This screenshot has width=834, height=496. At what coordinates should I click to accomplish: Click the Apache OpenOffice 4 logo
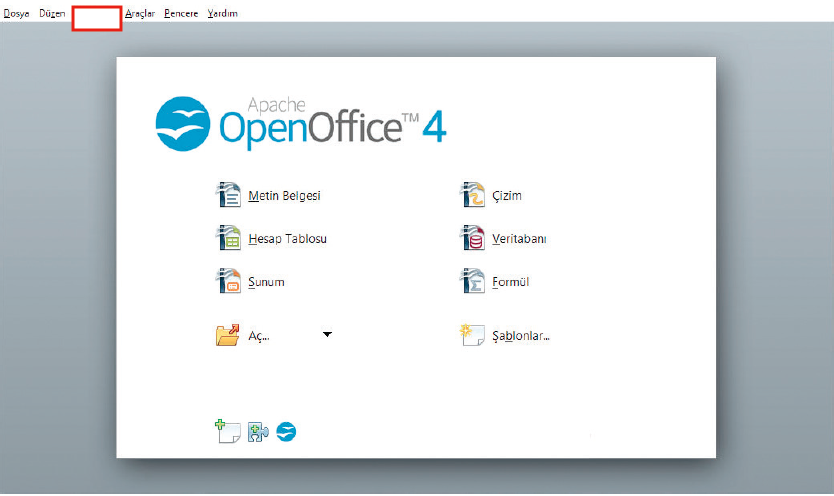coord(300,122)
